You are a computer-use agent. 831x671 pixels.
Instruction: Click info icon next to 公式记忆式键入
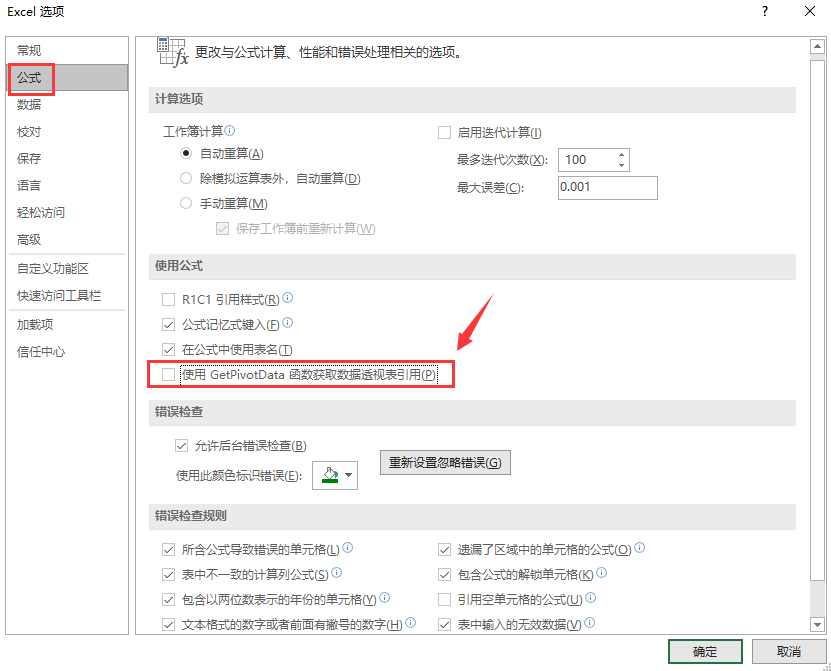(287, 323)
